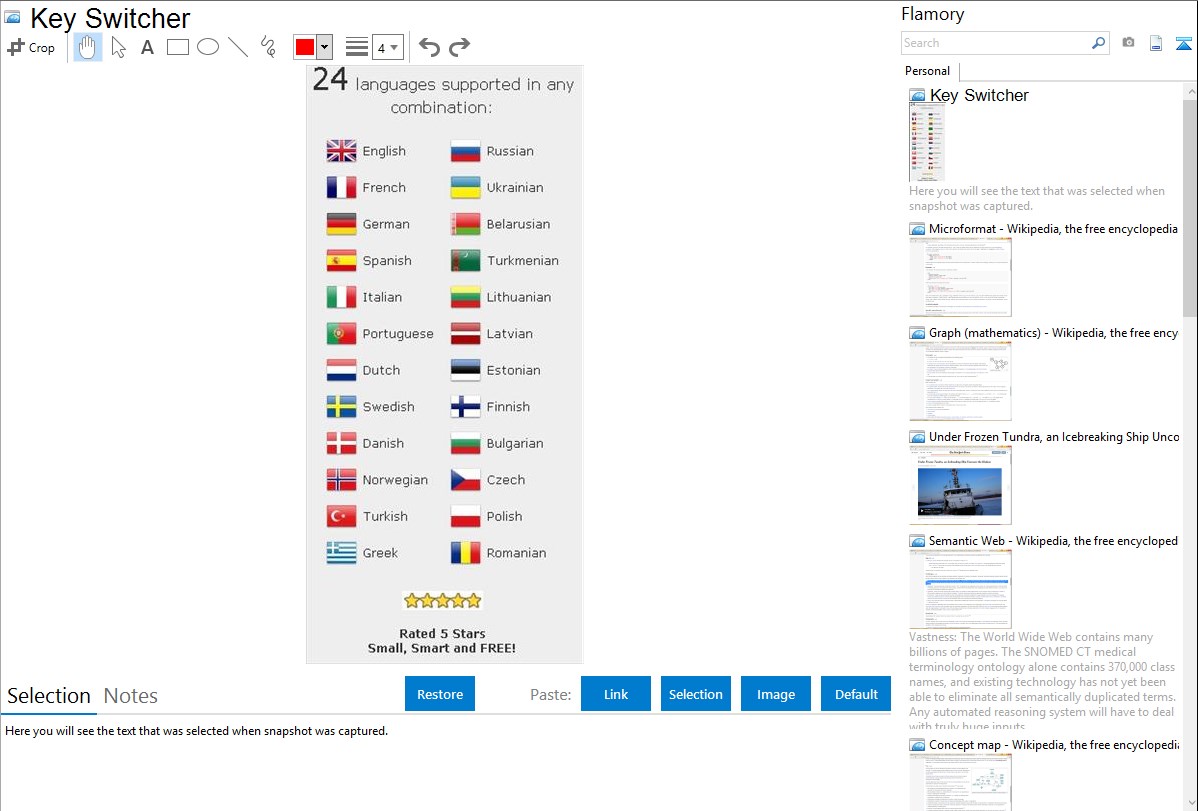The image size is (1198, 811).
Task: Click the French flag icon
Action: click(x=342, y=187)
